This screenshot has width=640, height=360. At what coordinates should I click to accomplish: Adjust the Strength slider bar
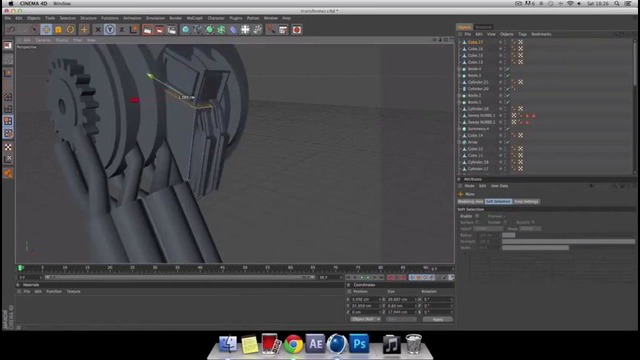point(569,241)
